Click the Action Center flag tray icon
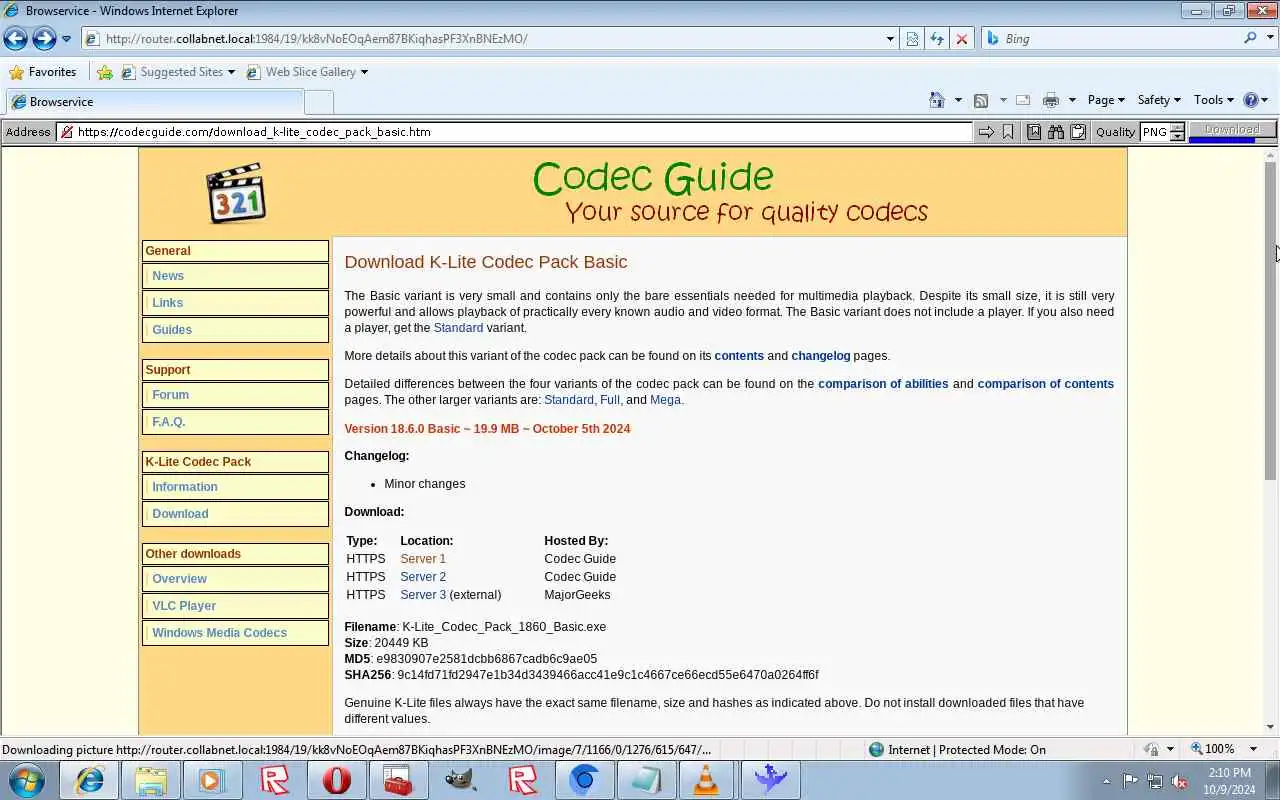The width and height of the screenshot is (1280, 800). [x=1130, y=781]
